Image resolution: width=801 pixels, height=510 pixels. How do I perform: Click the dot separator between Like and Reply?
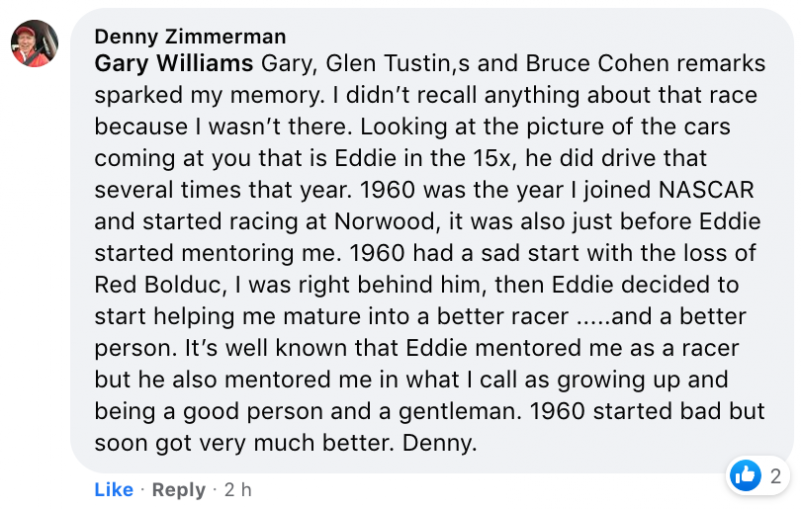pyautogui.click(x=143, y=490)
